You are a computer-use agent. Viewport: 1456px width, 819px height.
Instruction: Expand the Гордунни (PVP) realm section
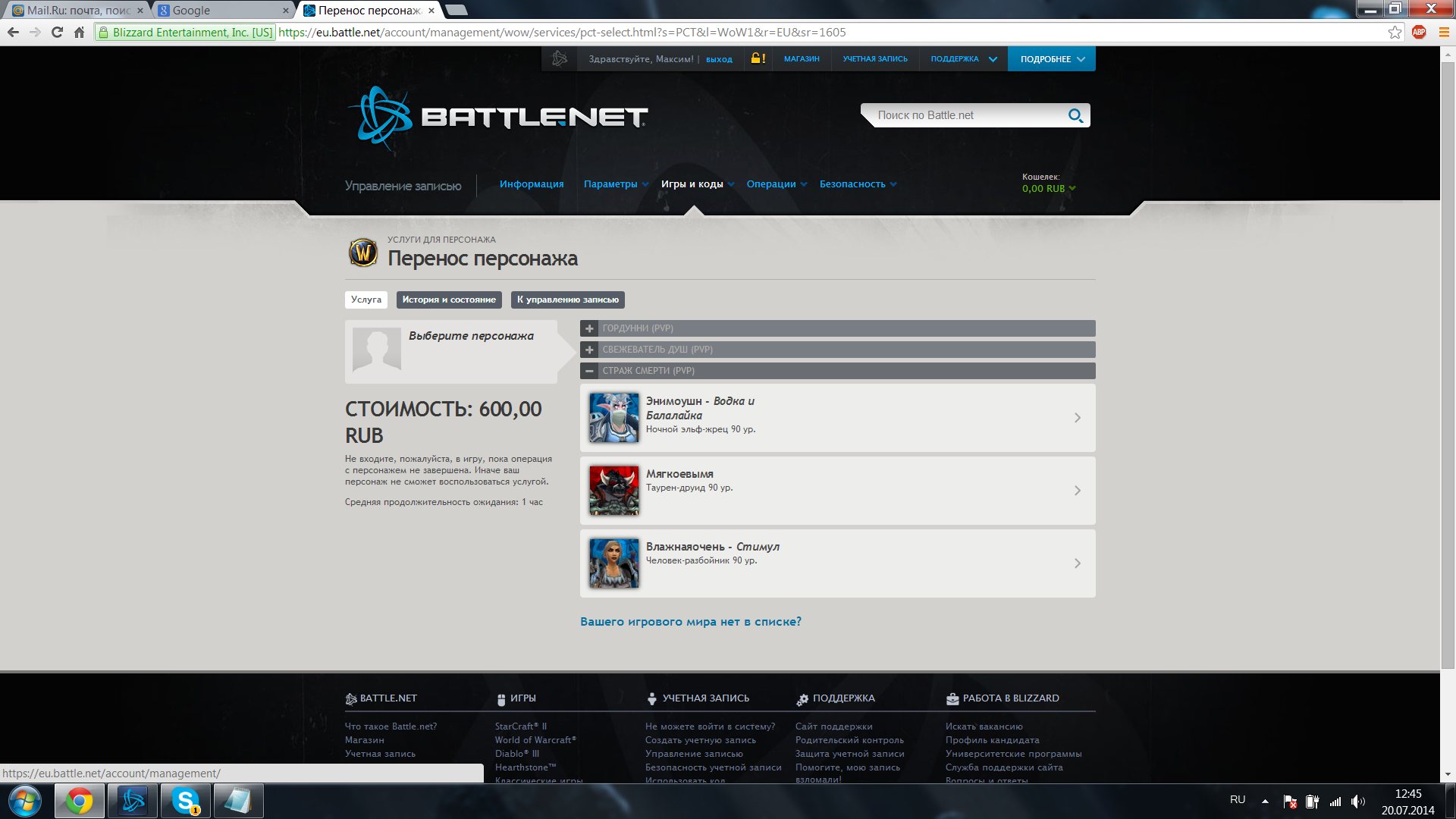[590, 328]
